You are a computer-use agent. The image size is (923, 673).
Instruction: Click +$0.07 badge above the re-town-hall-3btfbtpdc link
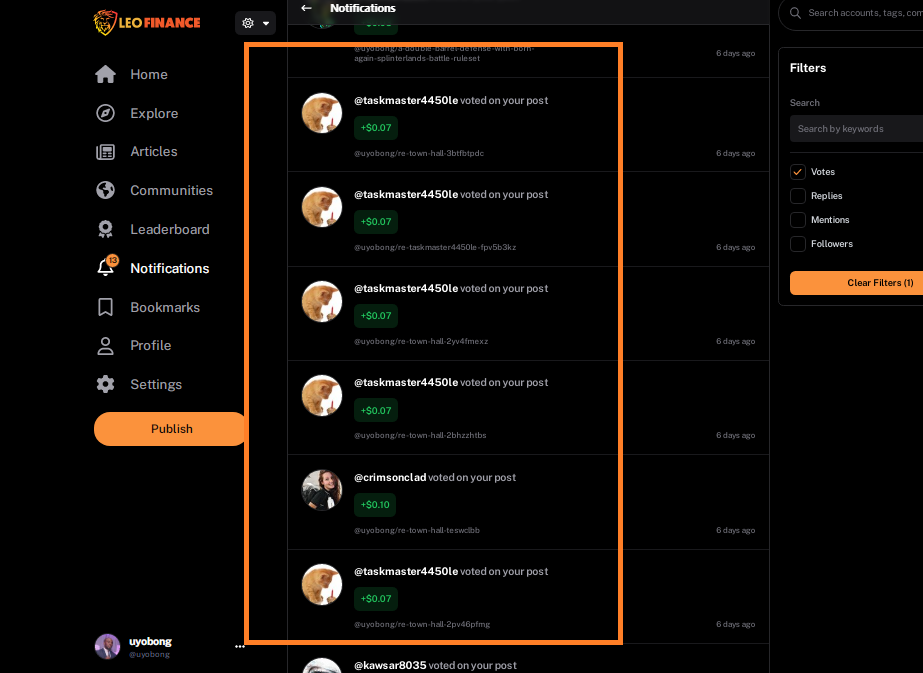point(376,128)
